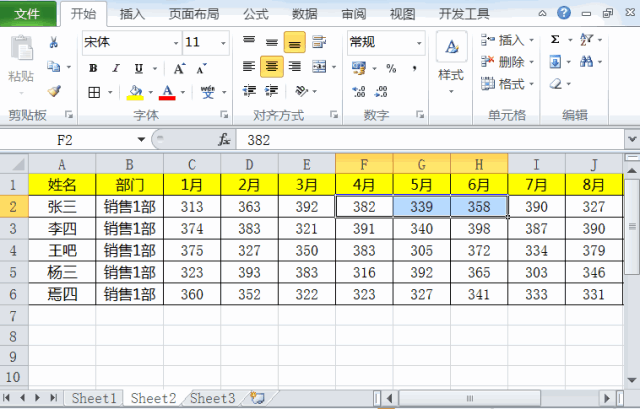Image resolution: width=640 pixels, height=409 pixels.
Task: Click the 删除 (Delete cells) button
Action: pos(507,62)
